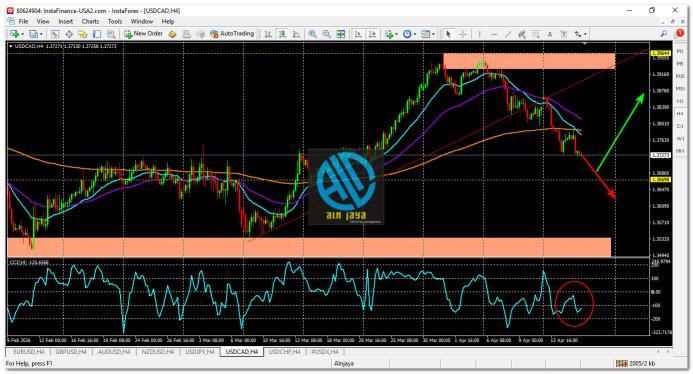Click the New Chart toolbar icon
Screen dimensions: 693x374
(14, 34)
